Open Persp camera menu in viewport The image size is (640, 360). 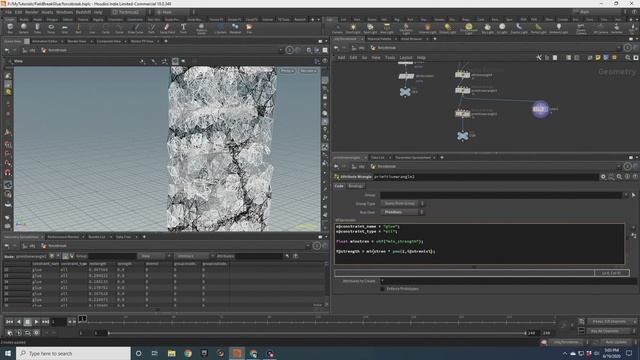tap(287, 71)
